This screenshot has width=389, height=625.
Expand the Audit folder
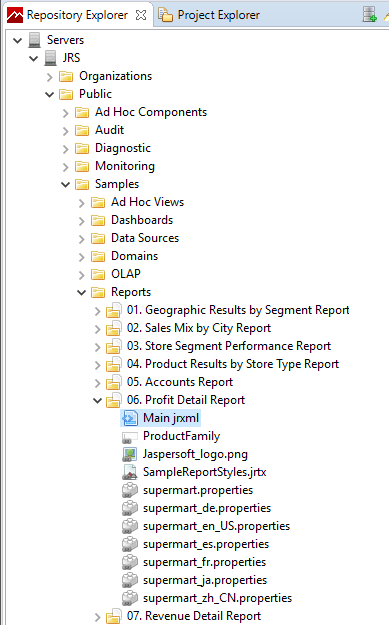click(x=65, y=131)
